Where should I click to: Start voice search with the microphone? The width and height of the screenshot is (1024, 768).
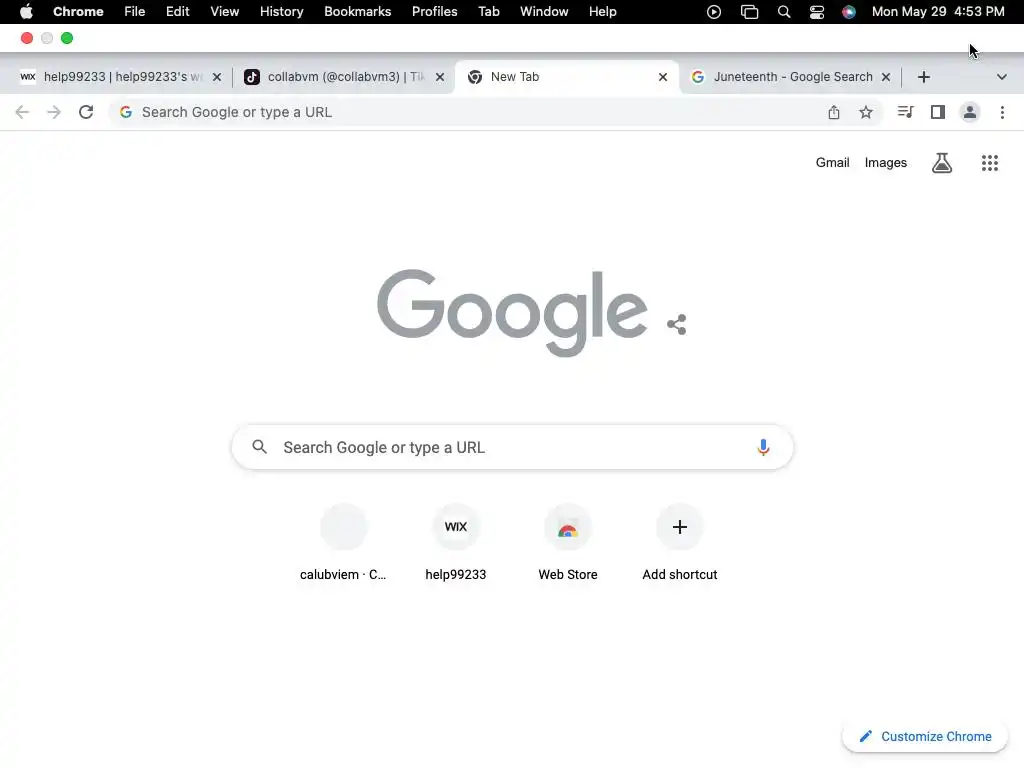763,447
